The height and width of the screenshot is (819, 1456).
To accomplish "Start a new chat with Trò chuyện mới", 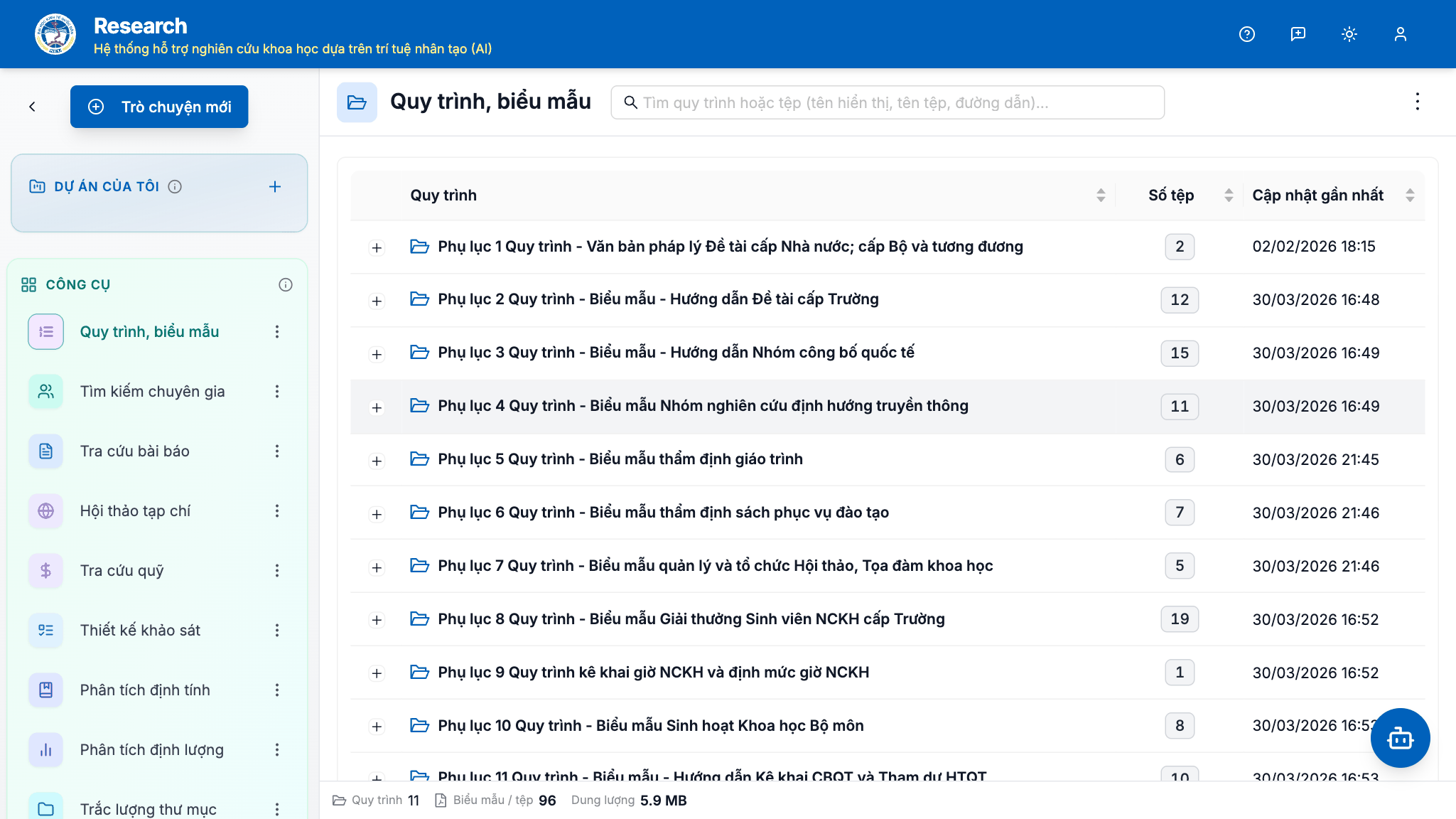I will (159, 107).
